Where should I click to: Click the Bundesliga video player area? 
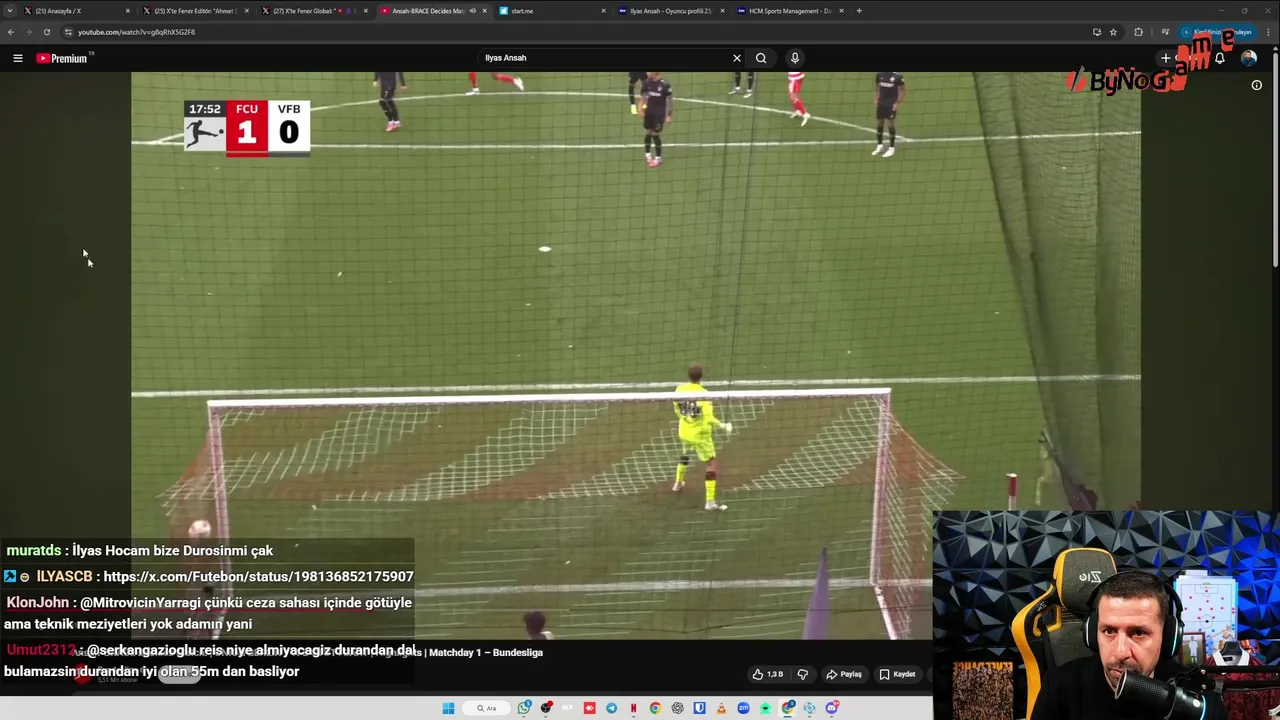coord(636,355)
